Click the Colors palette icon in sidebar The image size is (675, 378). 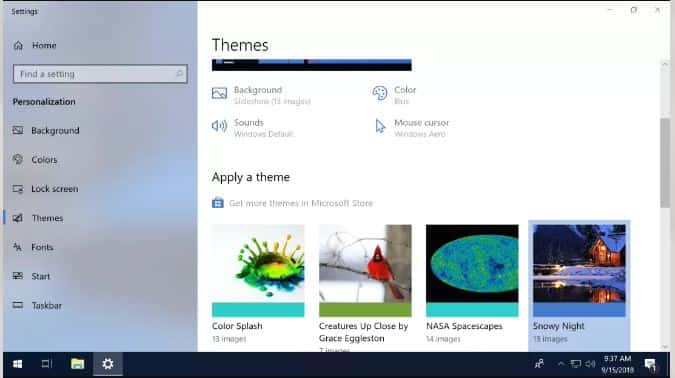(18, 159)
